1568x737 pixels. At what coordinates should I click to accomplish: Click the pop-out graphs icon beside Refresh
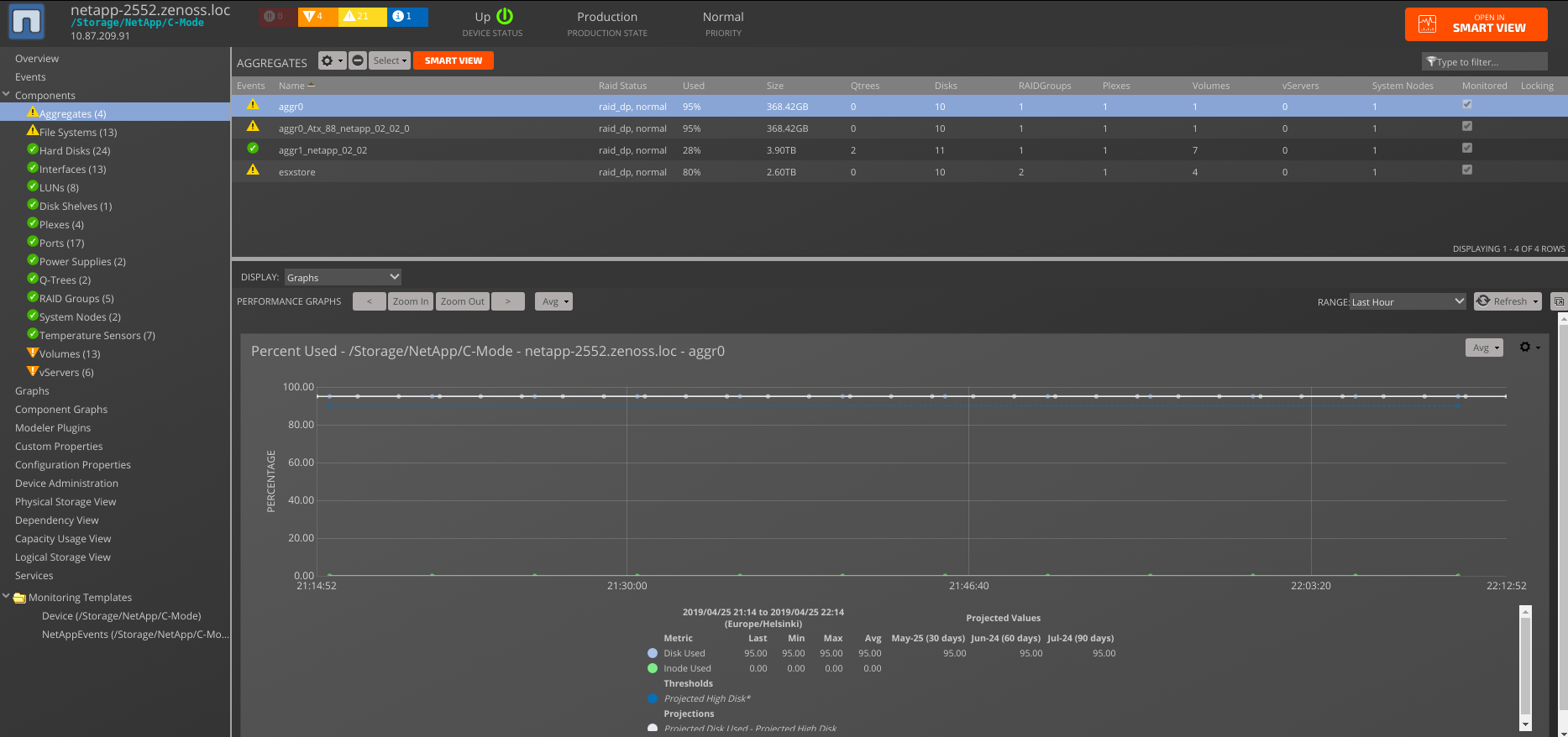1559,301
